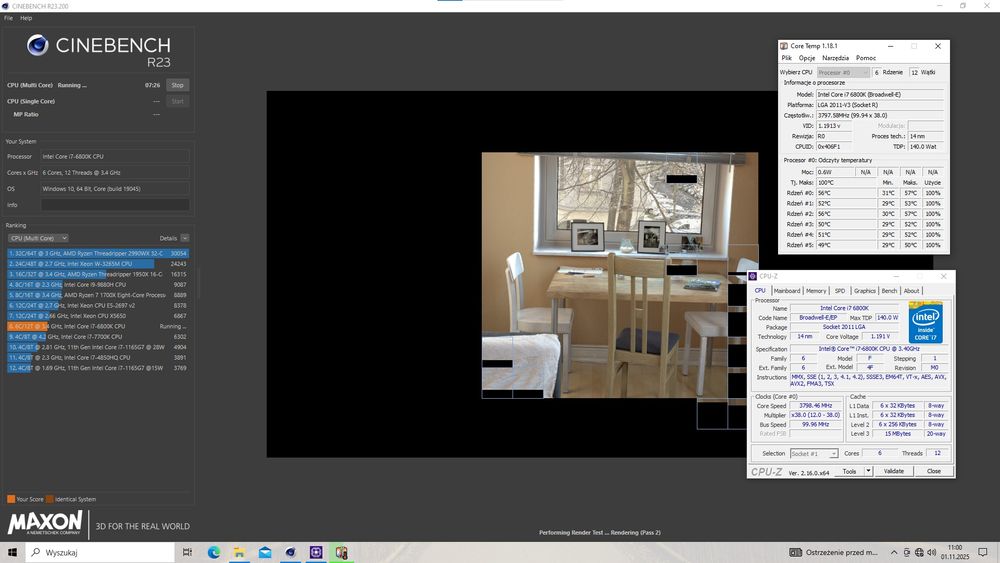The height and width of the screenshot is (563, 1000).
Task: Switch to the Mainboard tab in CPU-Z
Action: coord(787,291)
